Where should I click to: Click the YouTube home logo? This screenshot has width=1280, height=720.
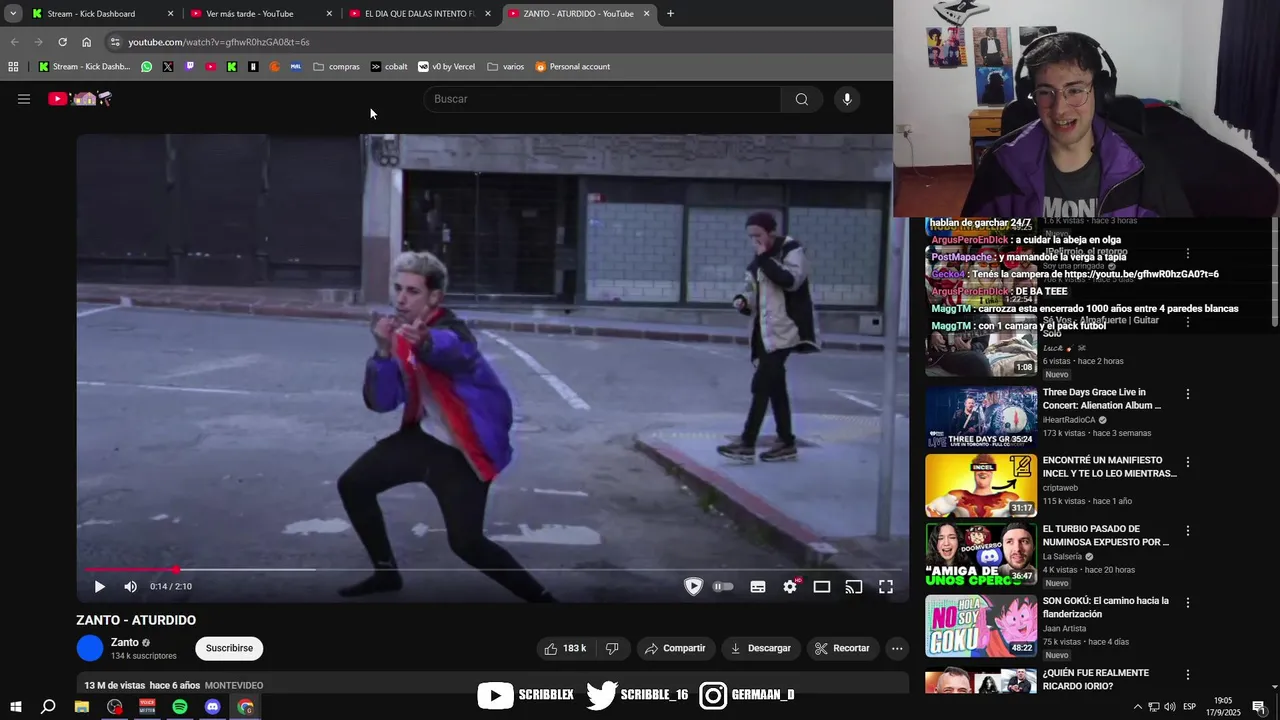[x=80, y=98]
